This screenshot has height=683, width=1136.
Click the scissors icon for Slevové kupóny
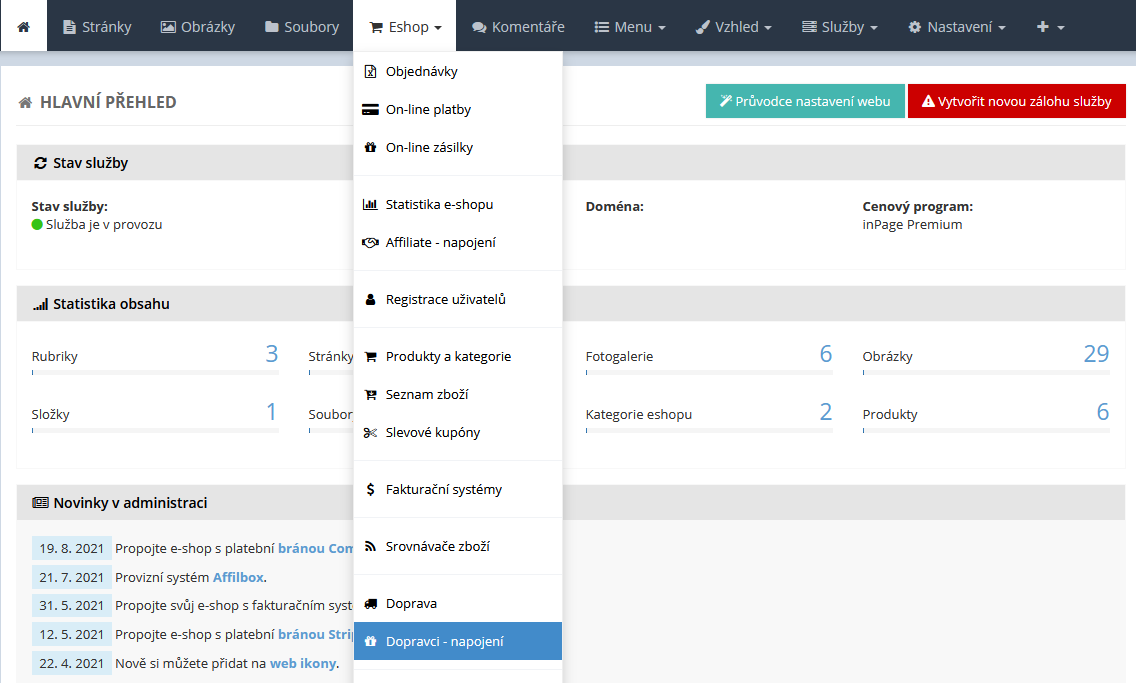370,433
